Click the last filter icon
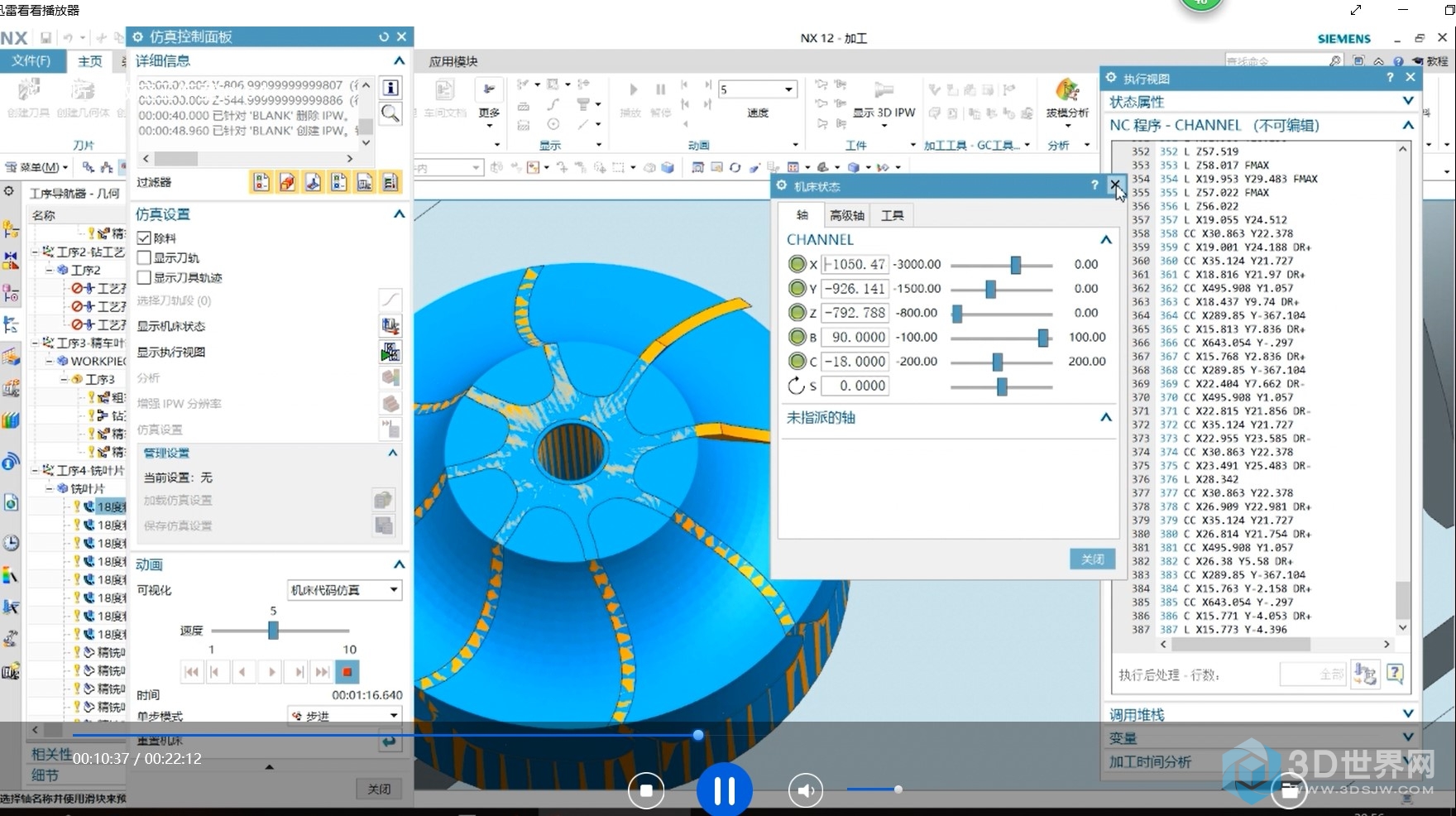Screen dimensions: 1456x816 pos(390,182)
